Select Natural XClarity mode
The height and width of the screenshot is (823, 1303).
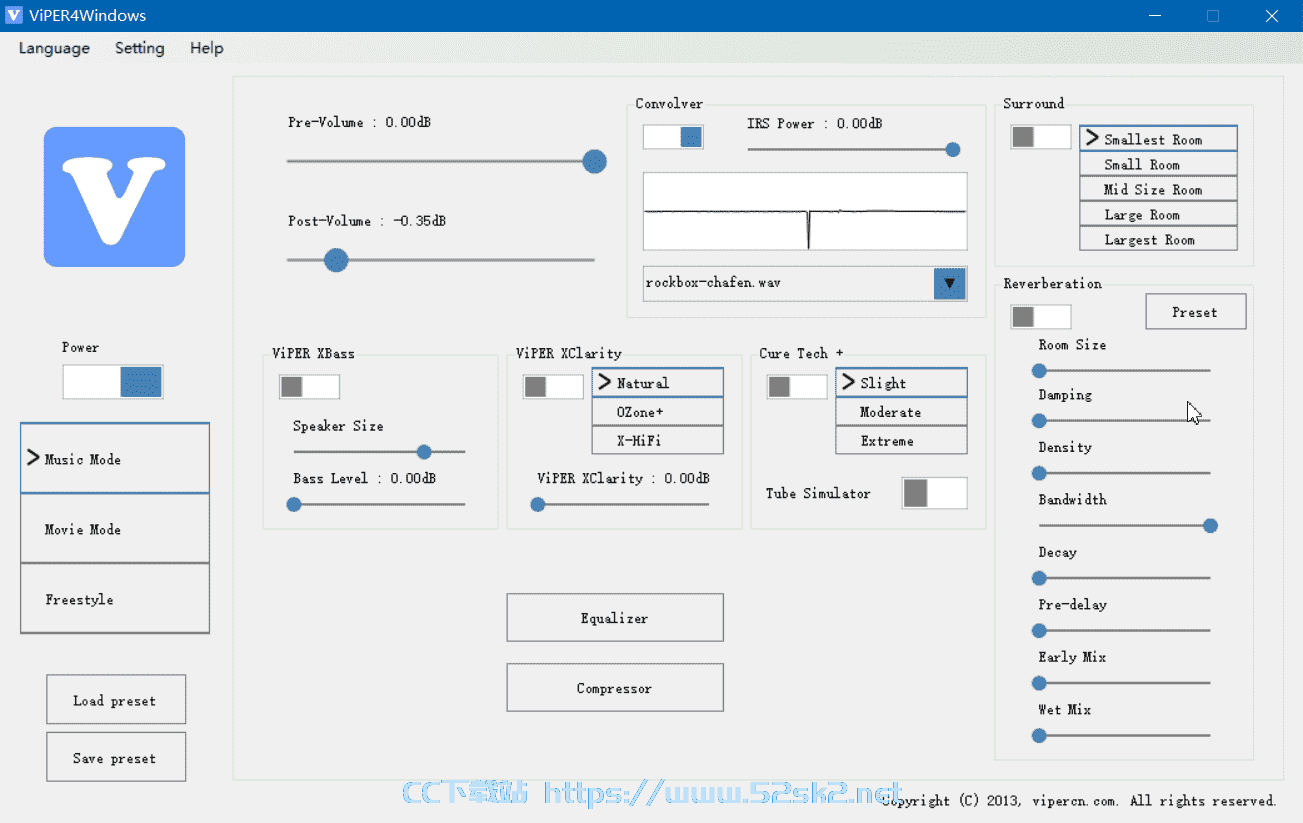(657, 383)
